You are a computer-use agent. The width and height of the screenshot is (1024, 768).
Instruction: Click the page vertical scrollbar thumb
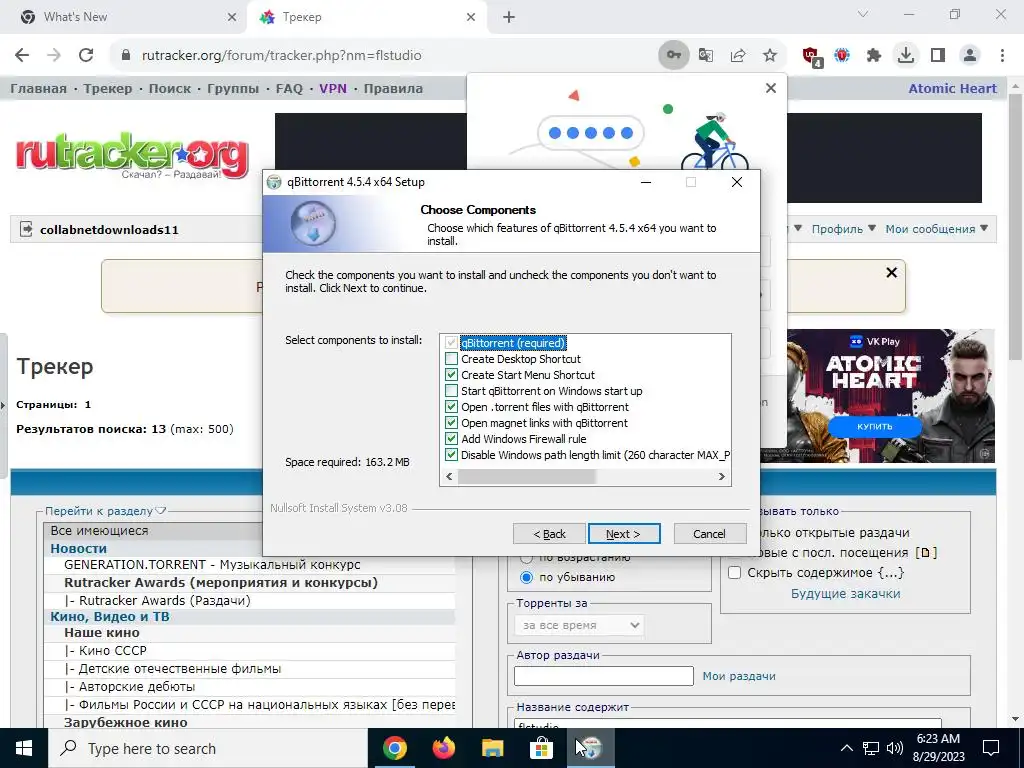[x=1015, y=227]
